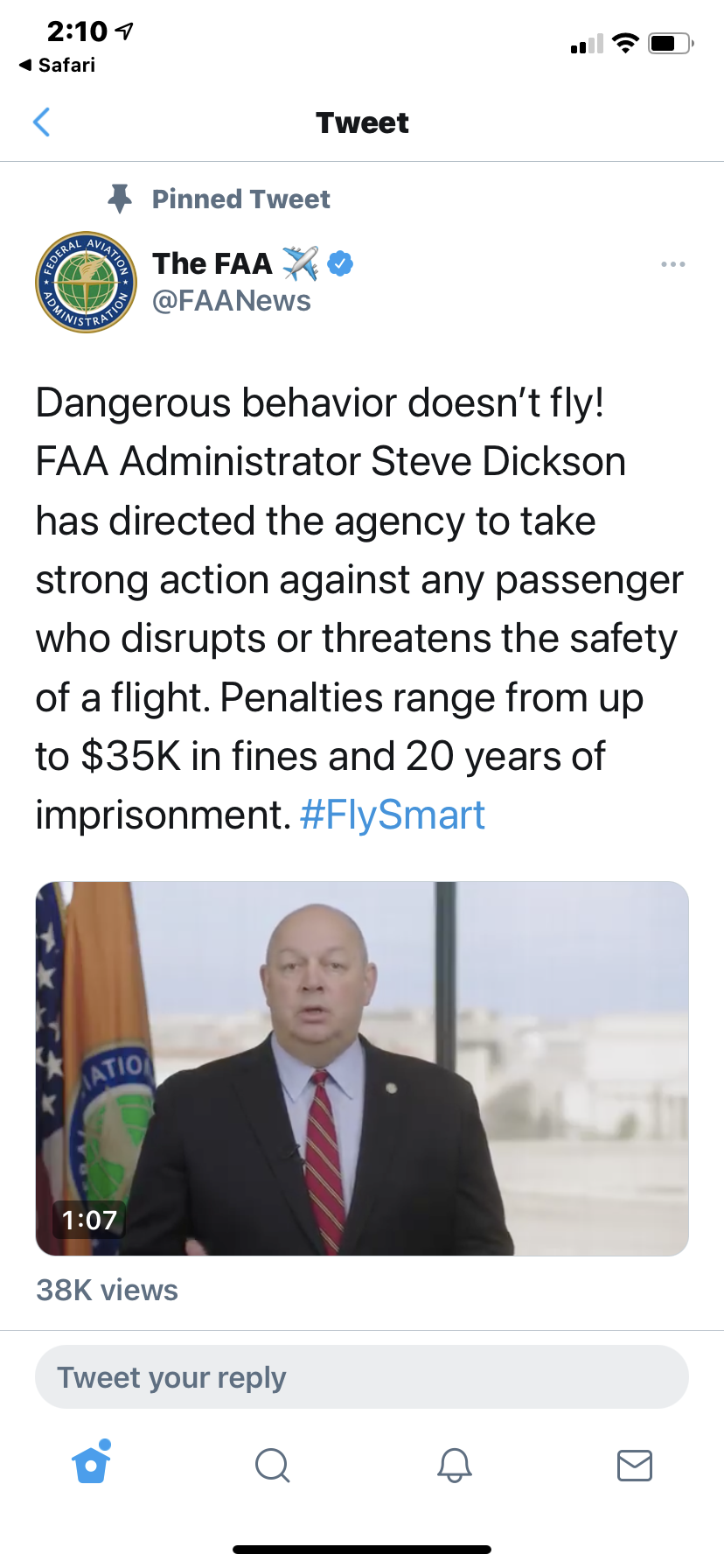724x1568 pixels.
Task: Return to Safari app link
Action: (58, 65)
